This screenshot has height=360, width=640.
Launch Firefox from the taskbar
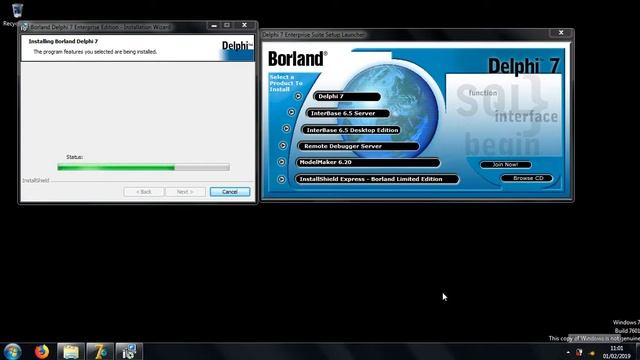coord(42,351)
